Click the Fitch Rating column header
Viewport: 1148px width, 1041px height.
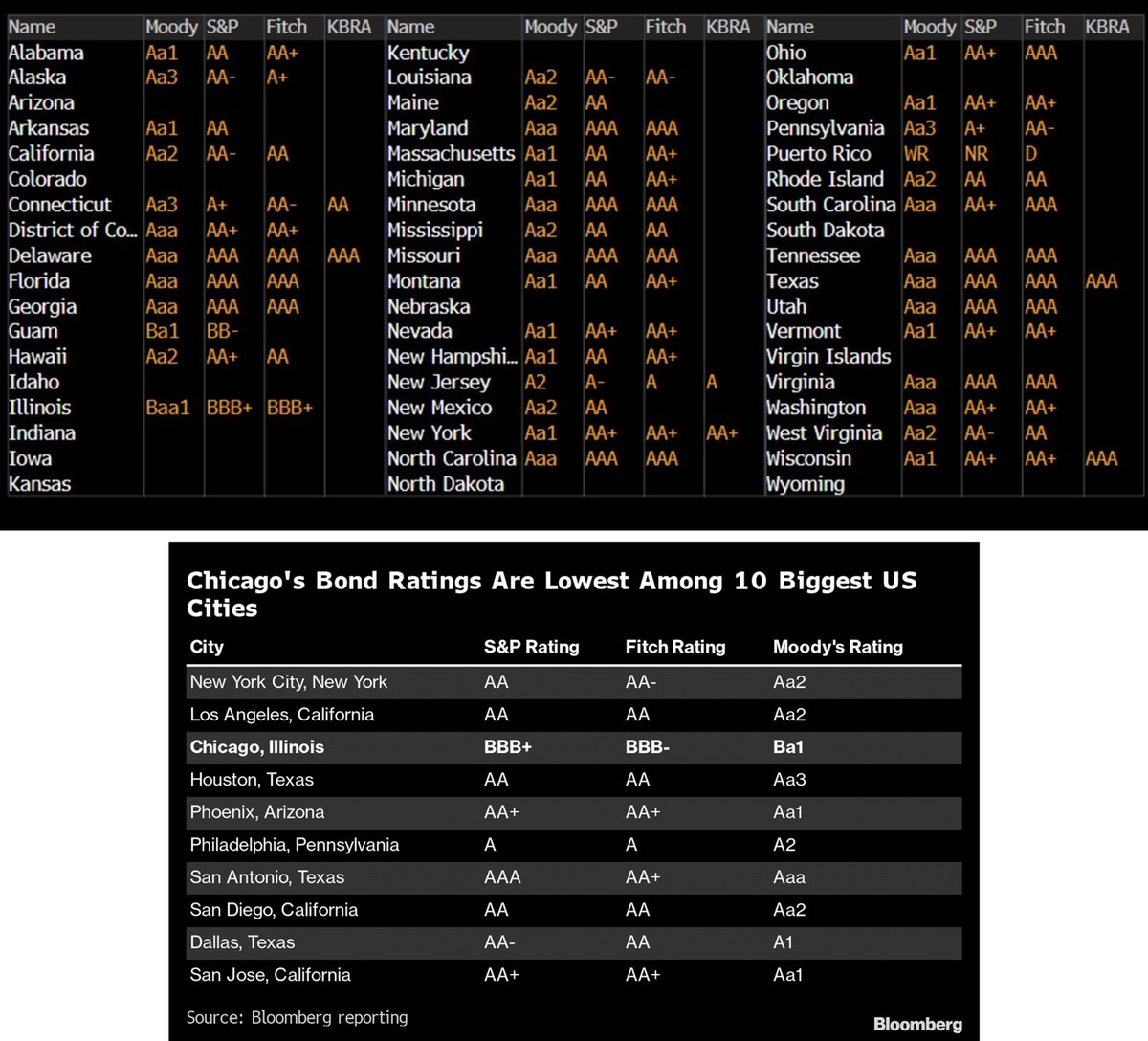pyautogui.click(x=675, y=647)
